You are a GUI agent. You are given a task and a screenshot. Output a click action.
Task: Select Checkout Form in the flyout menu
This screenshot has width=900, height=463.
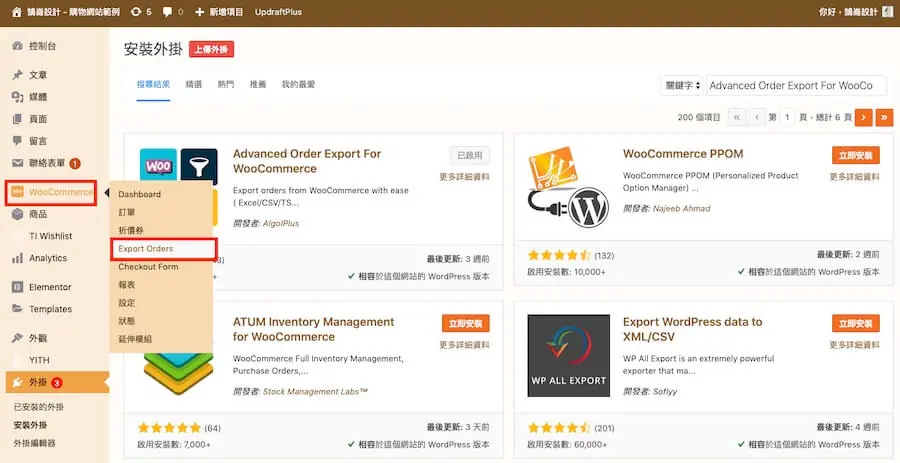click(x=148, y=267)
